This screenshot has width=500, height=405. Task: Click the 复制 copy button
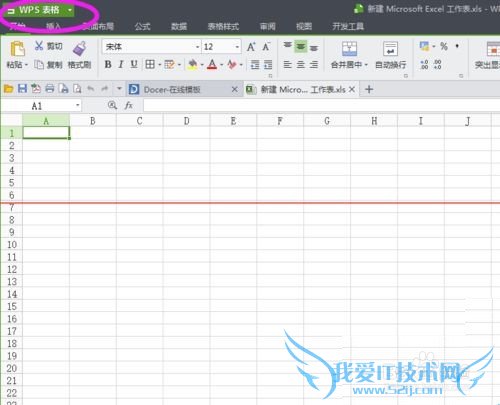48,65
